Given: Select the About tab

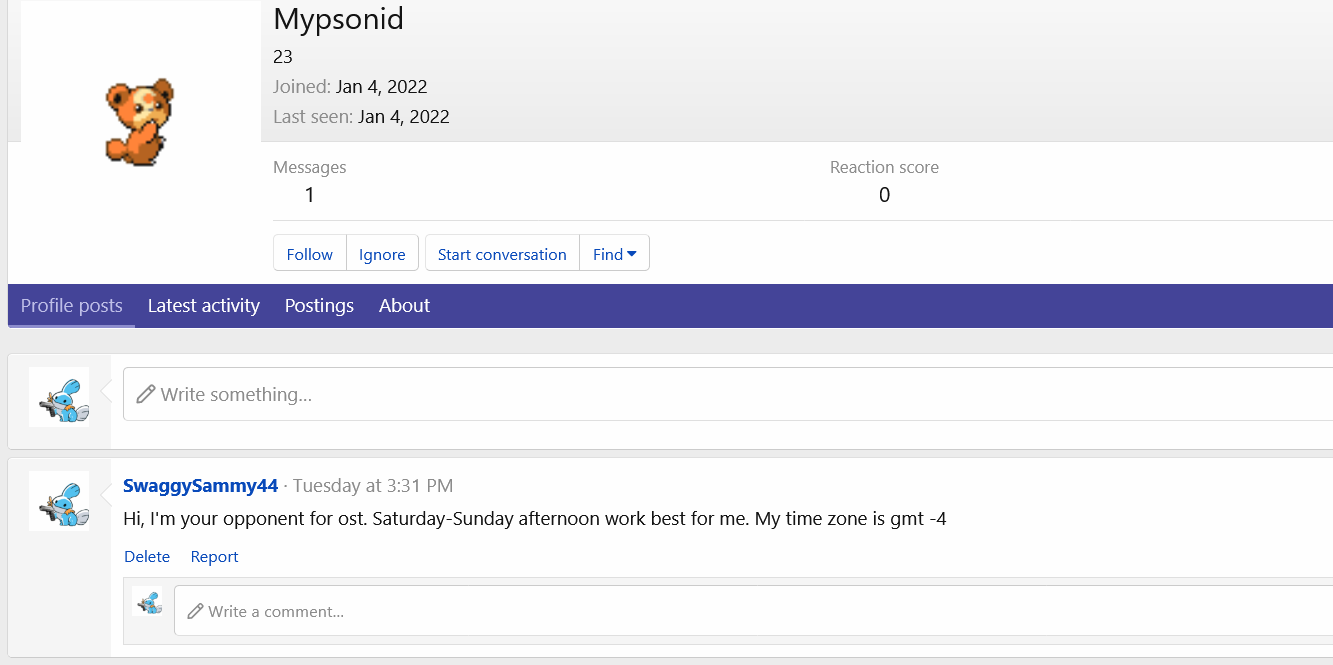Looking at the screenshot, I should [x=404, y=306].
